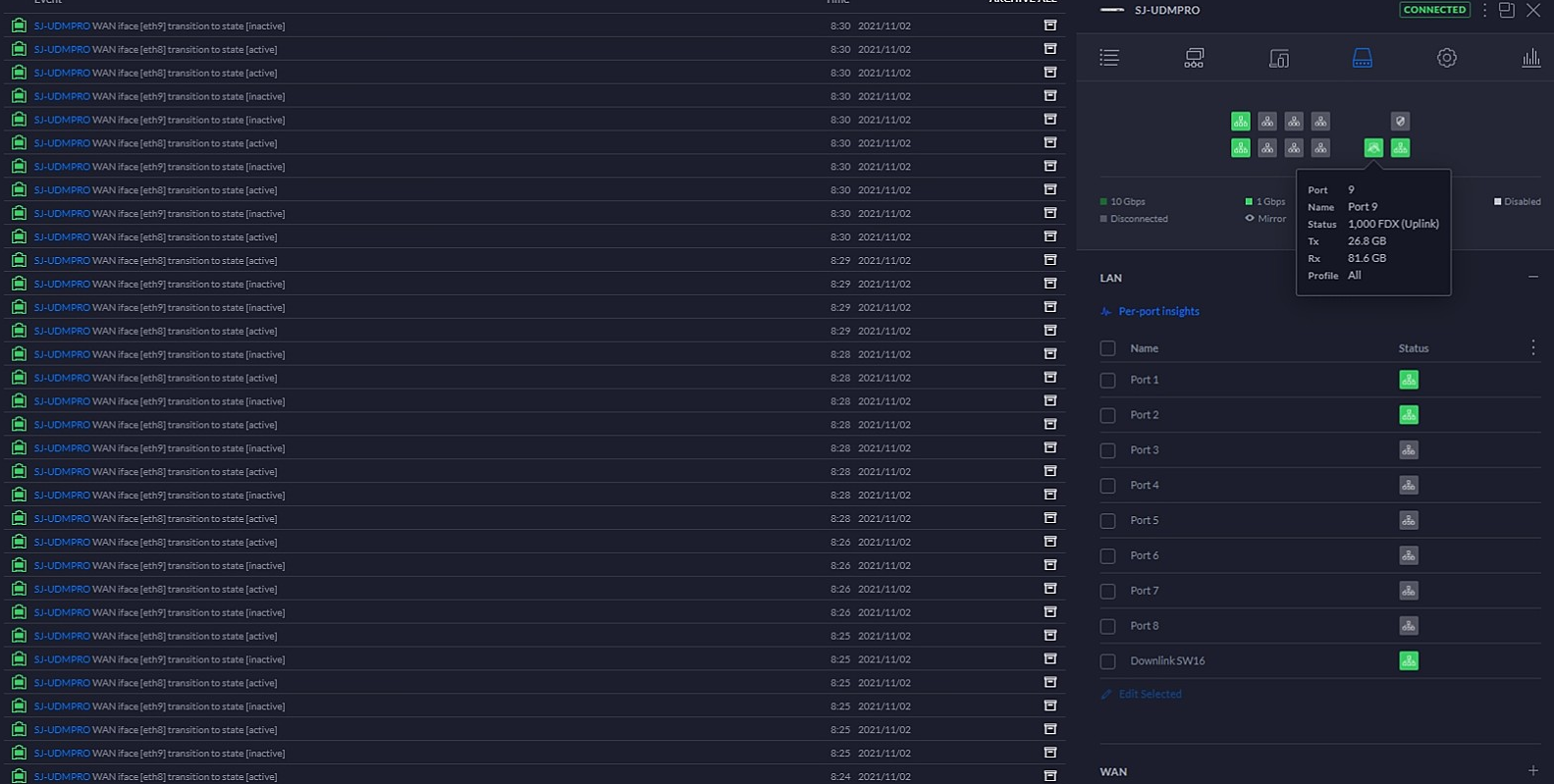Click Port 3 gray status icon

1409,450
